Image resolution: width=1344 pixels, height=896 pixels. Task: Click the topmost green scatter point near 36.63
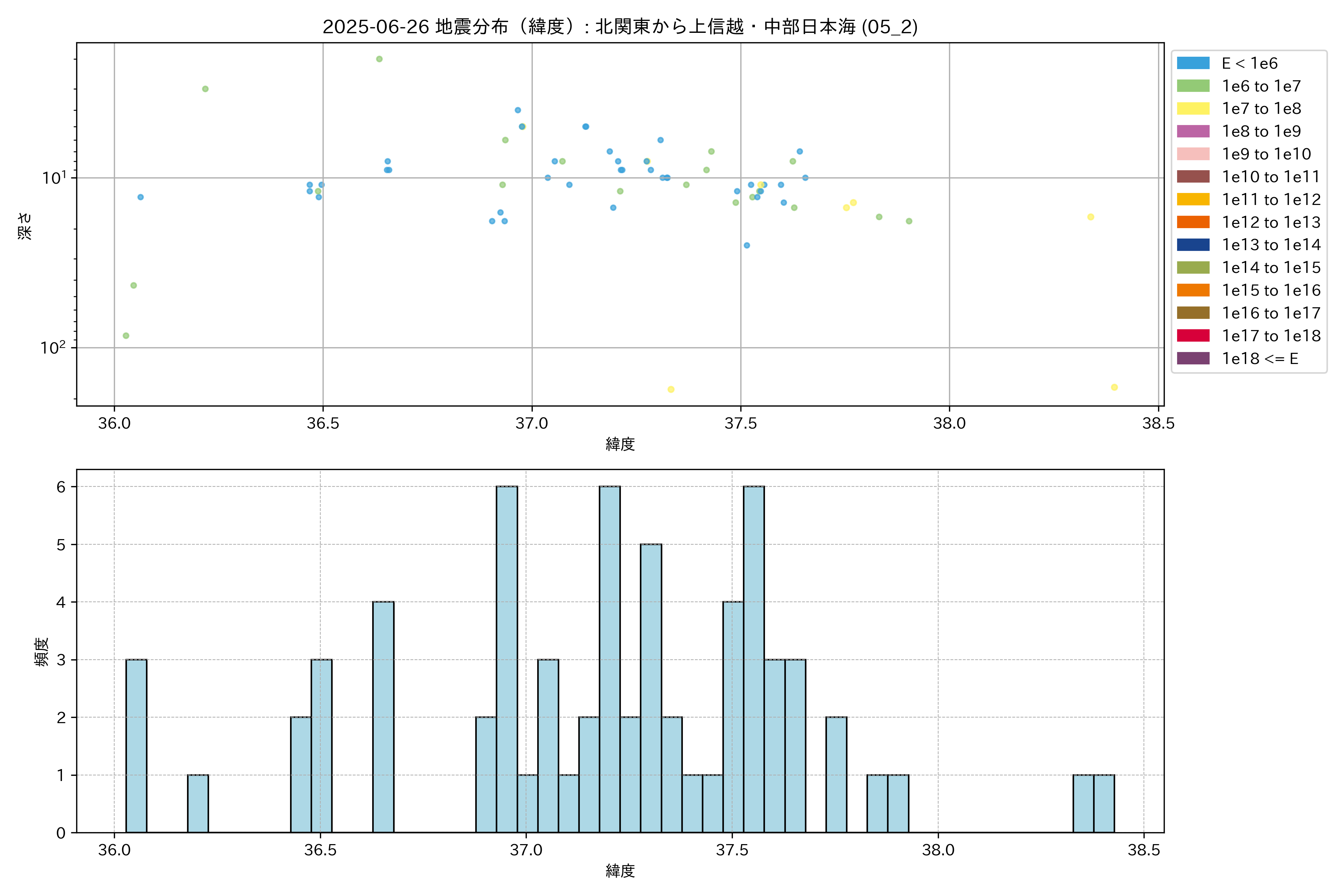[379, 59]
